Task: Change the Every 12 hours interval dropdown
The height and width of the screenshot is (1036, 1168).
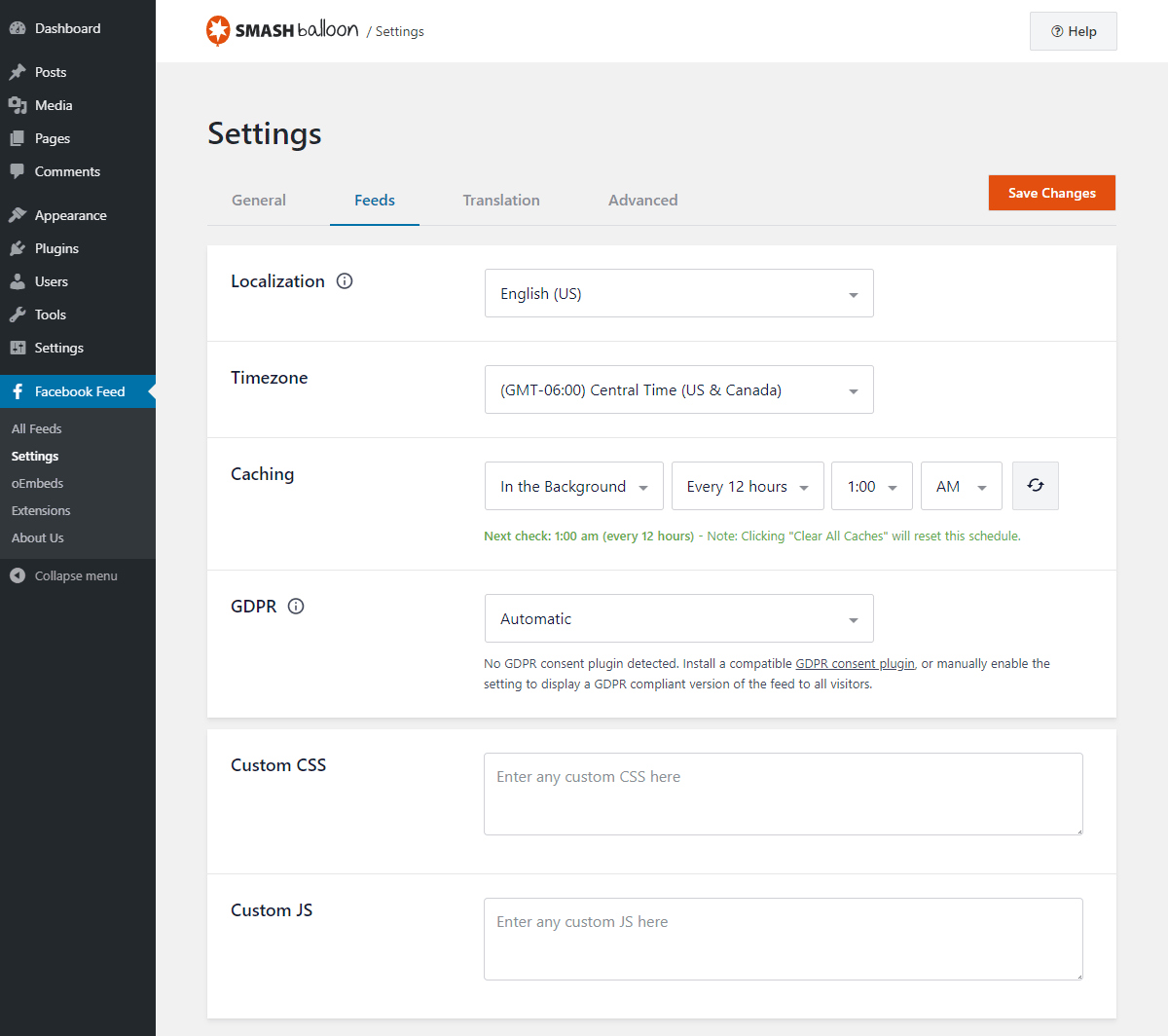Action: pyautogui.click(x=747, y=486)
